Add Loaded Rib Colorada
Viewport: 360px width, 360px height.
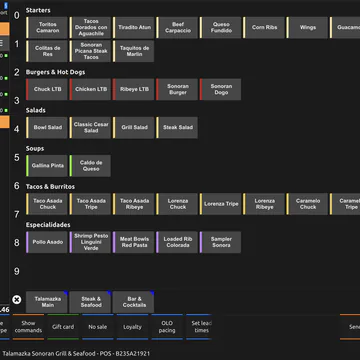(x=177, y=242)
